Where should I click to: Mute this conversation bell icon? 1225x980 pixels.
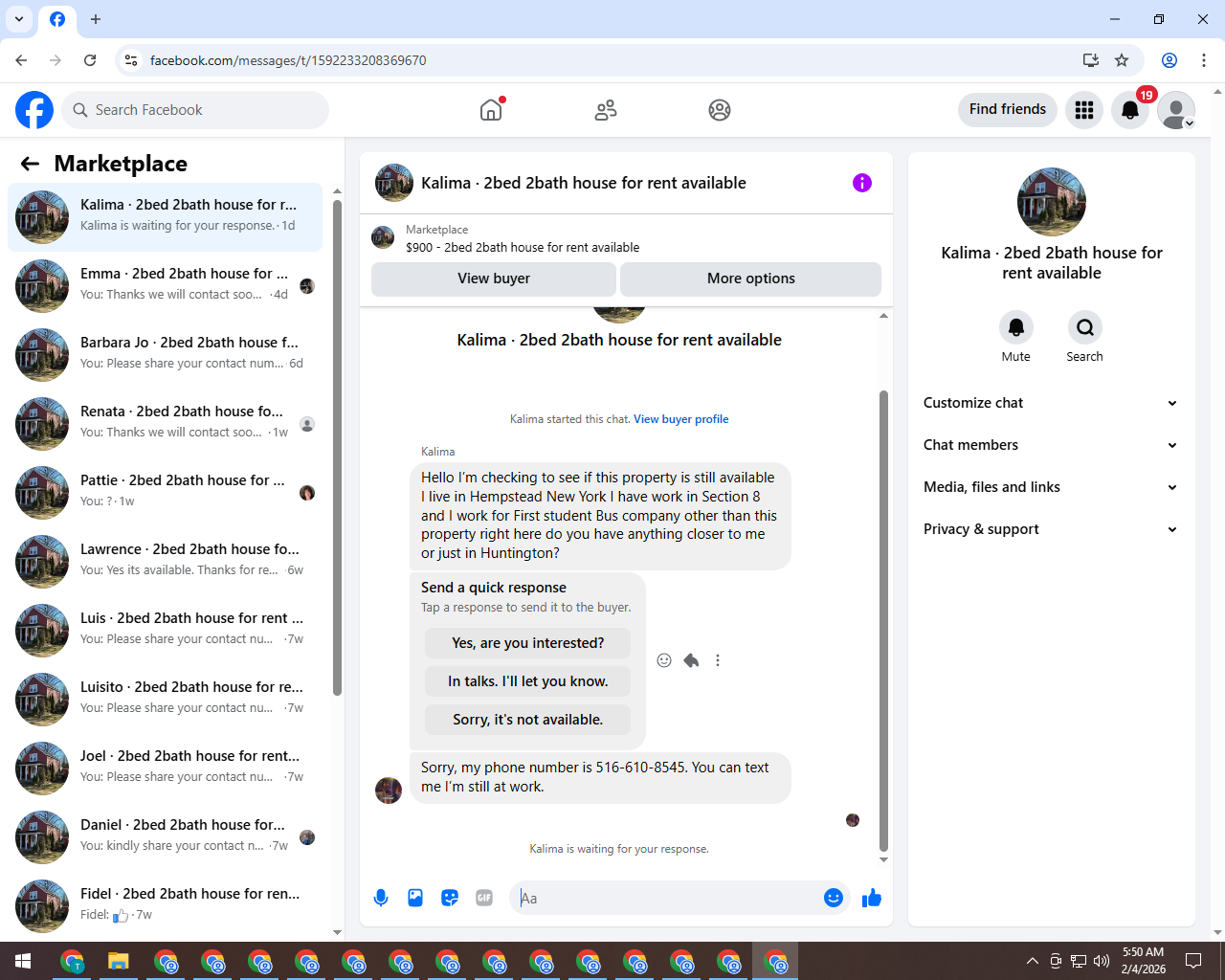point(1016,327)
